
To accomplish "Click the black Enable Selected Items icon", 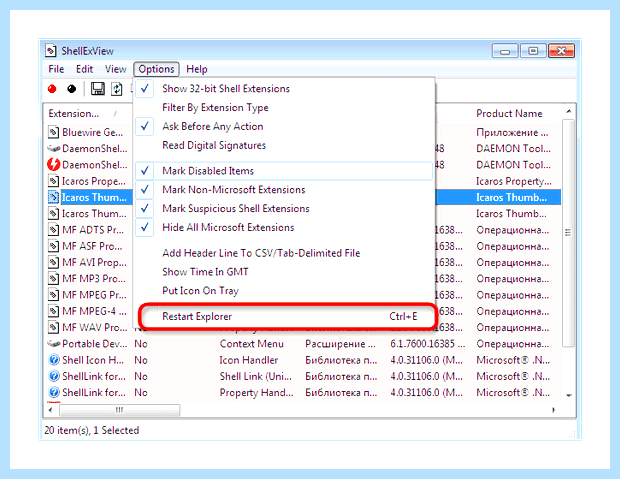I will point(72,89).
